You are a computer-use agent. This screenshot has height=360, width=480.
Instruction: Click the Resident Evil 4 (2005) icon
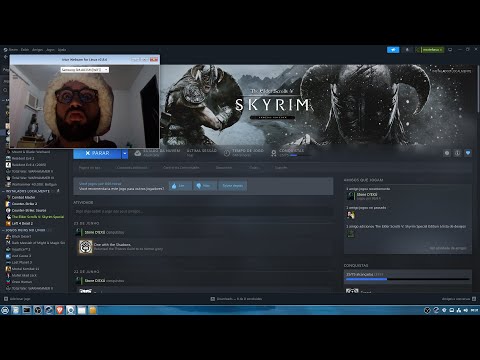pyautogui.click(x=8, y=165)
